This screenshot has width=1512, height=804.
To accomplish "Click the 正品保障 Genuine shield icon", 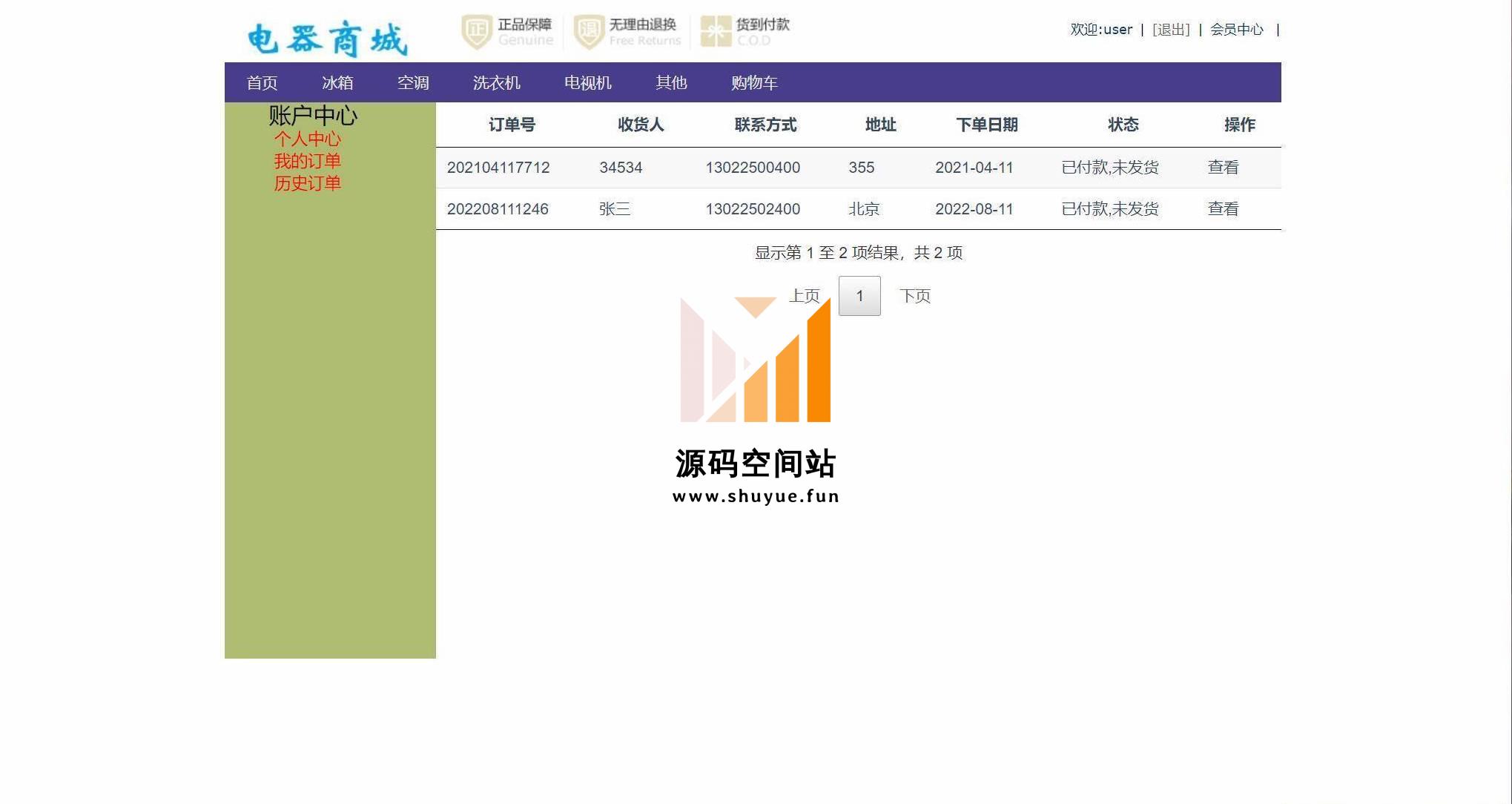I will (x=477, y=32).
